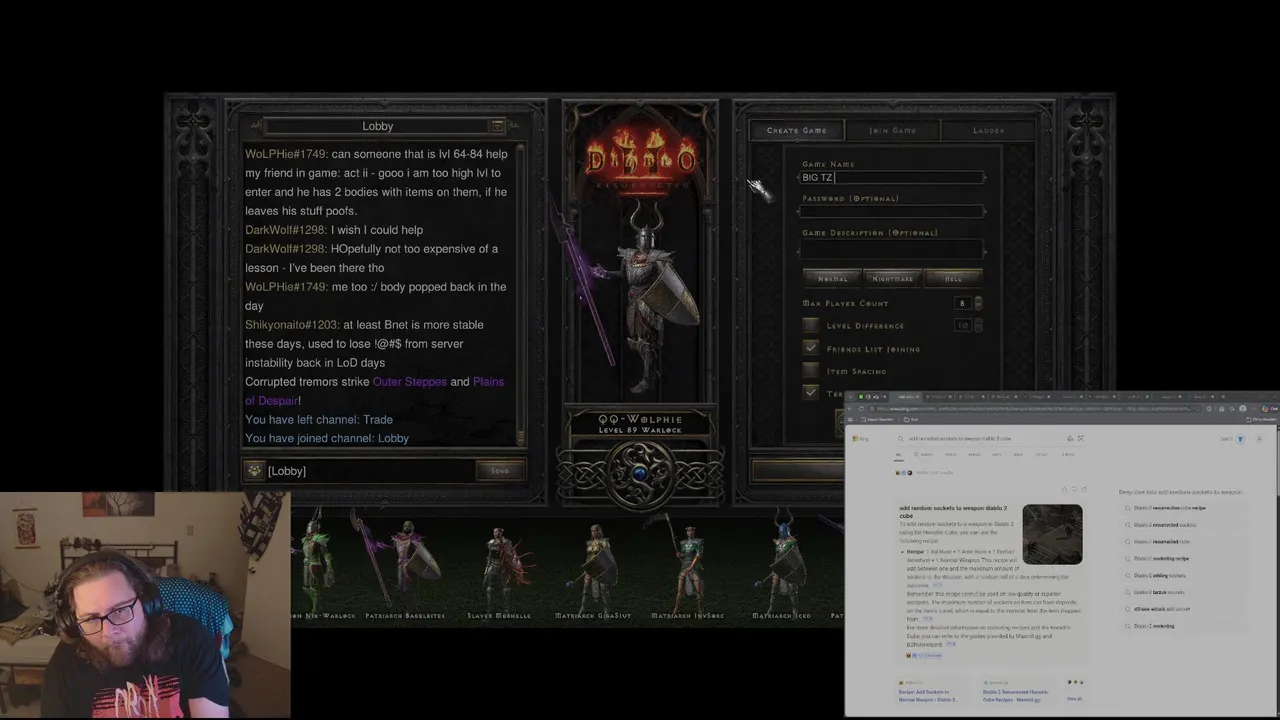This screenshot has height=720, width=1280.
Task: Click the blue gem emblem below character
Action: pyautogui.click(x=640, y=473)
